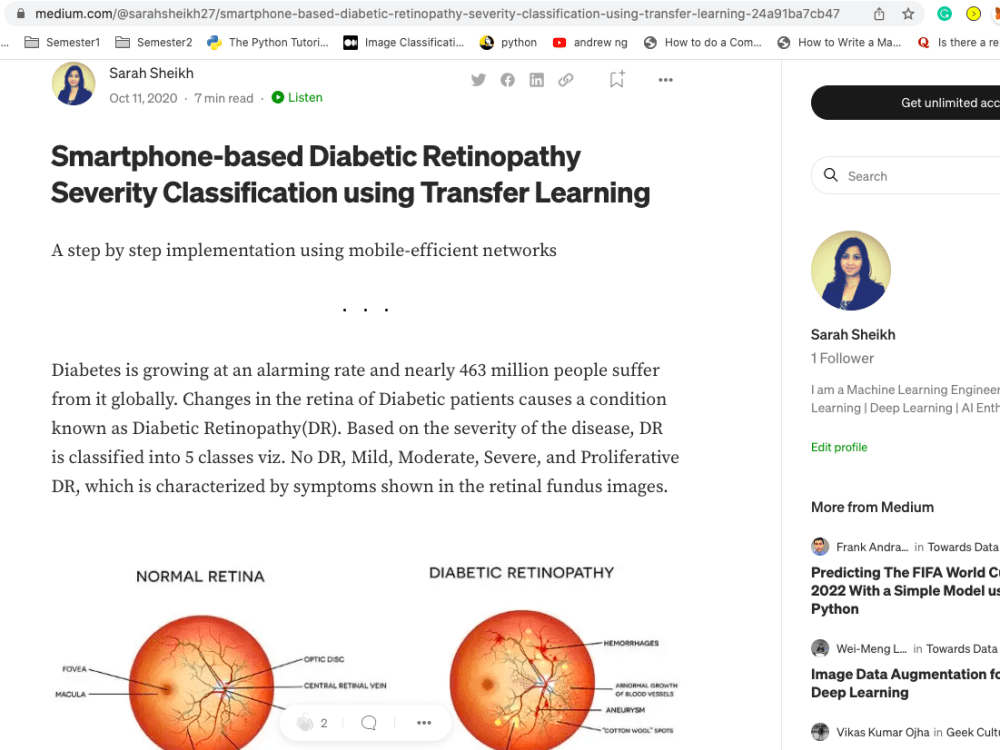Click the article title heading
This screenshot has width=1000, height=750.
351,174
